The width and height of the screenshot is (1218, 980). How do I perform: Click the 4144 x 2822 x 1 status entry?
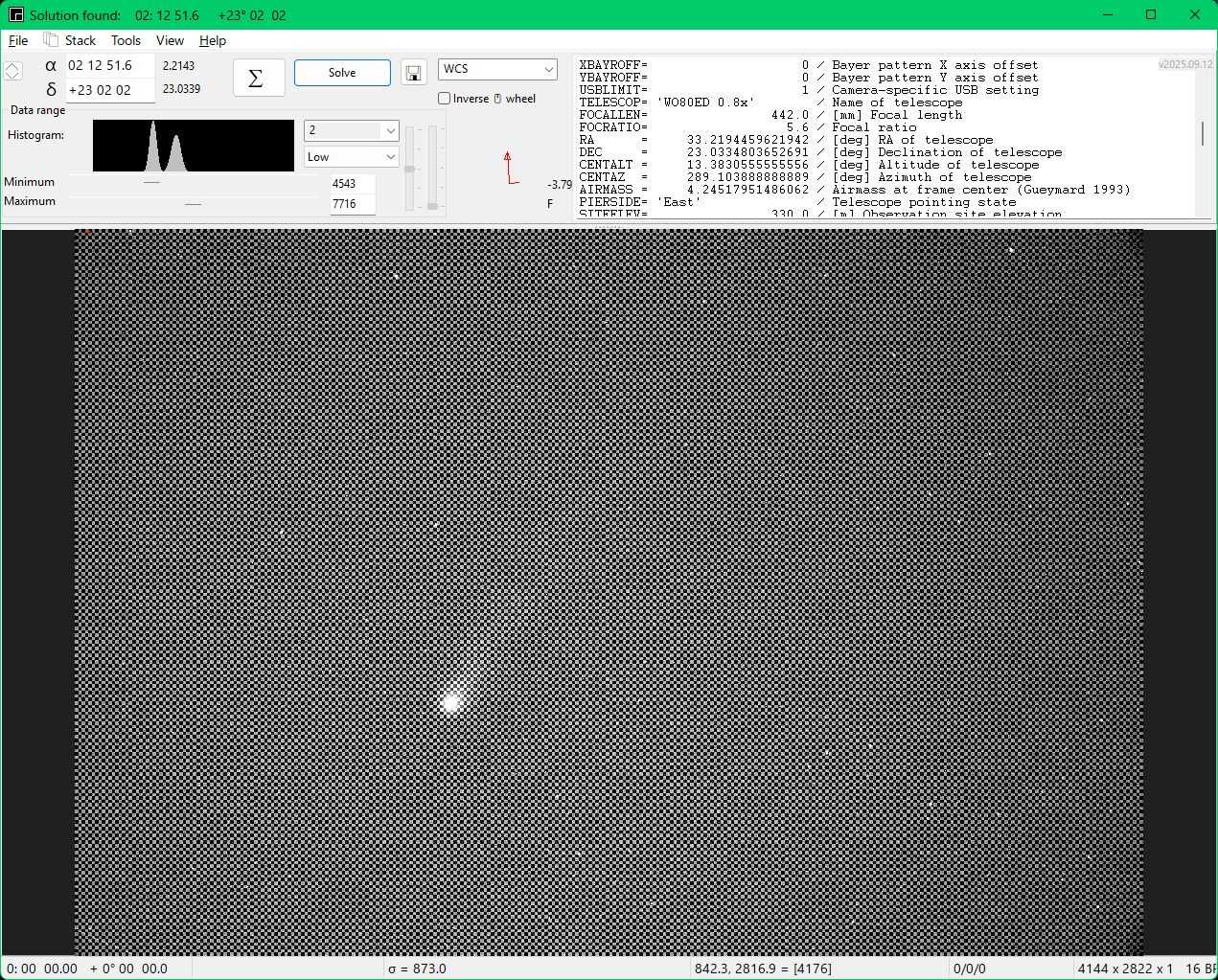pos(1125,969)
